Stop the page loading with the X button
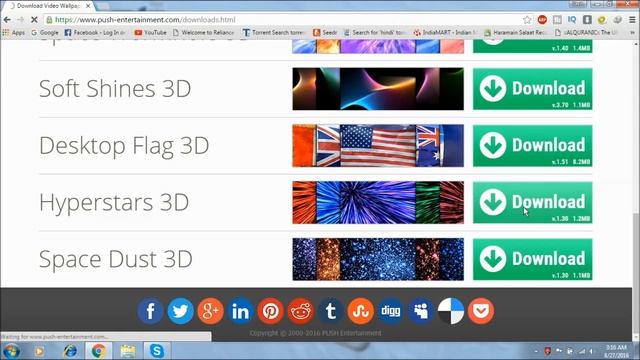 [x=34, y=20]
